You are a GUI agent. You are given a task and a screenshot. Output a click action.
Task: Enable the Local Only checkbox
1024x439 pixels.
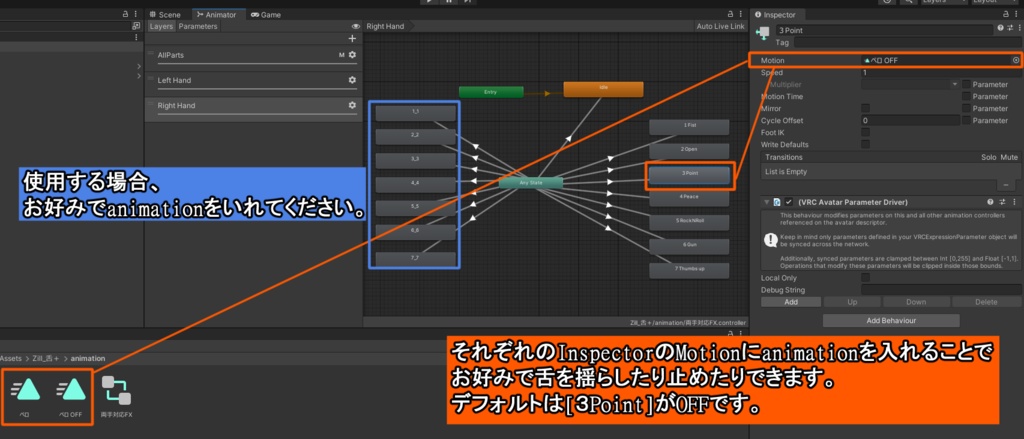pyautogui.click(x=865, y=278)
